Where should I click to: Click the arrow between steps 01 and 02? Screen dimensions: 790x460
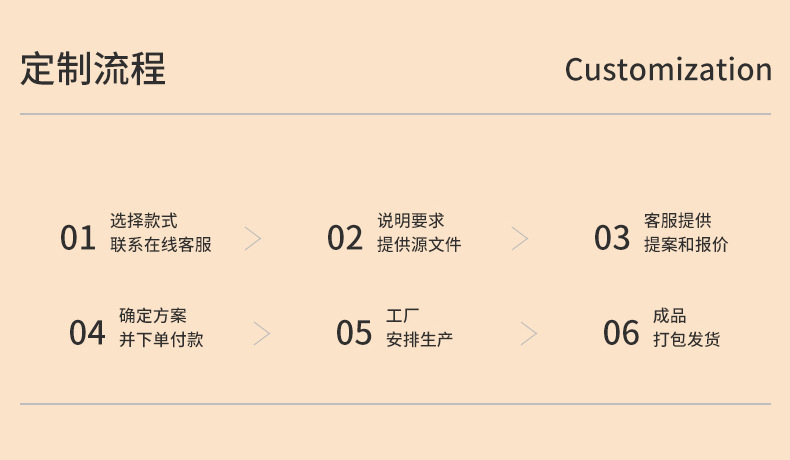pyautogui.click(x=253, y=238)
